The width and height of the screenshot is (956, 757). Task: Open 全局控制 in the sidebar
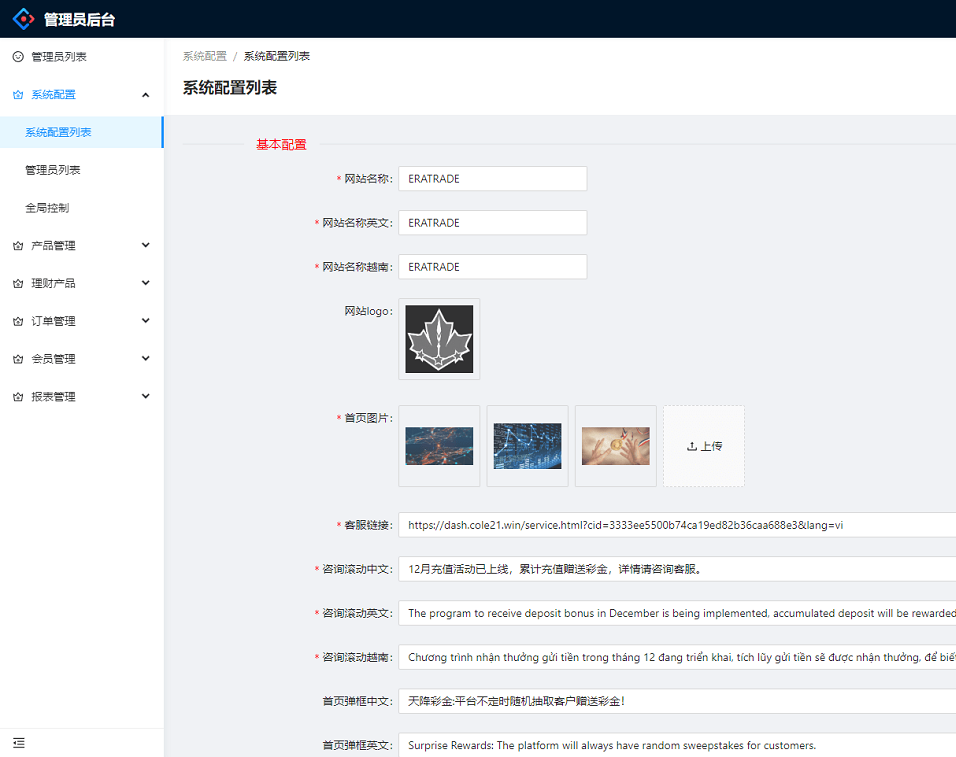pyautogui.click(x=47, y=208)
